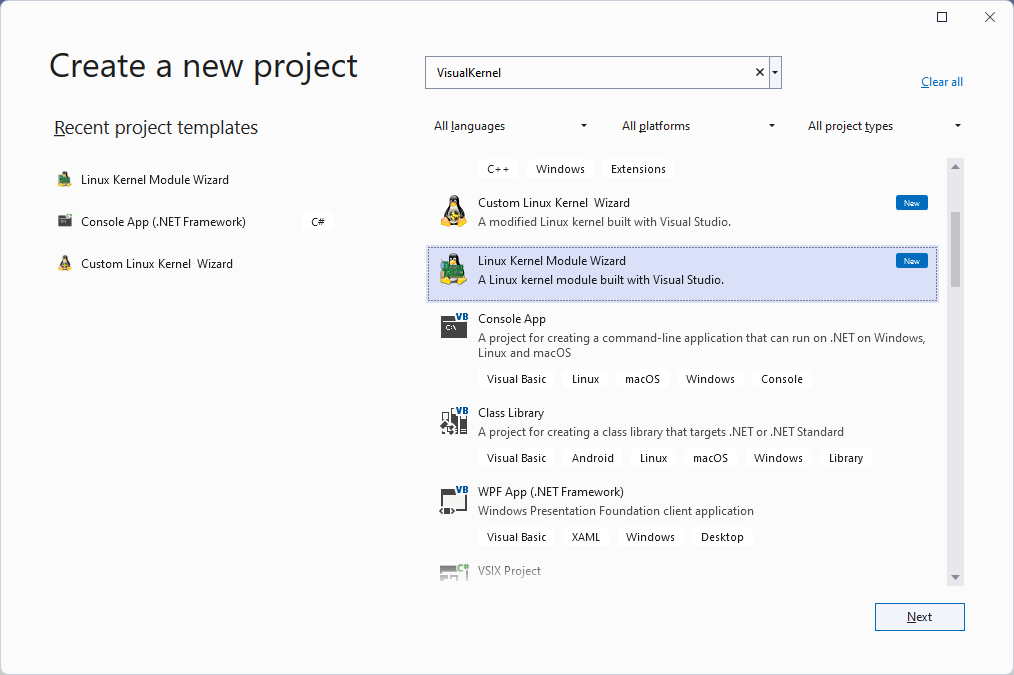Click the macOS tag under Class Library
Screen dimensions: 1014x675
tap(710, 458)
